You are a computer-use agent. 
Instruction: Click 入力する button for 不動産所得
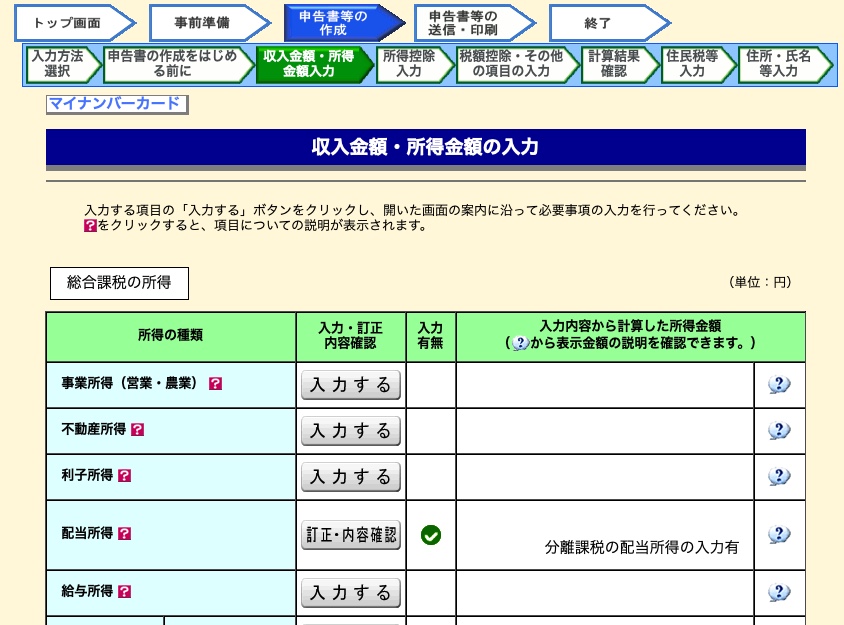(351, 431)
